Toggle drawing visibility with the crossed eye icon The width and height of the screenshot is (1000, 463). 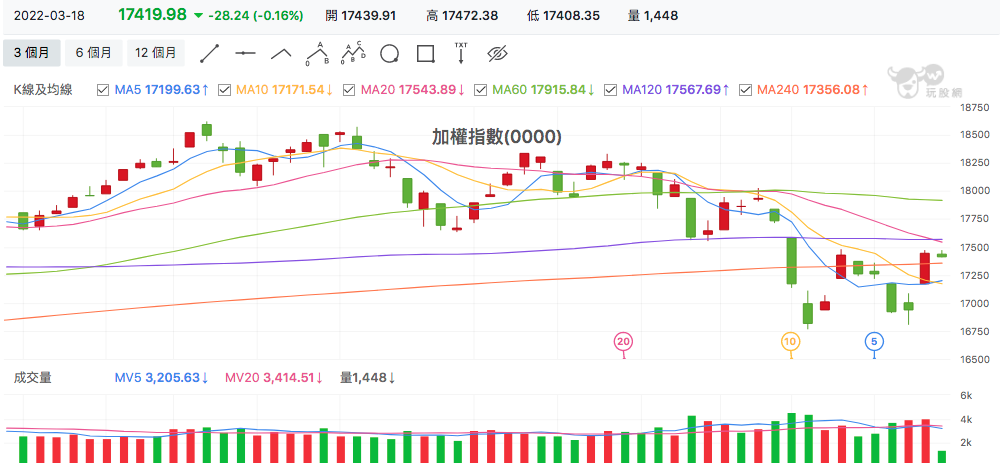pos(496,53)
